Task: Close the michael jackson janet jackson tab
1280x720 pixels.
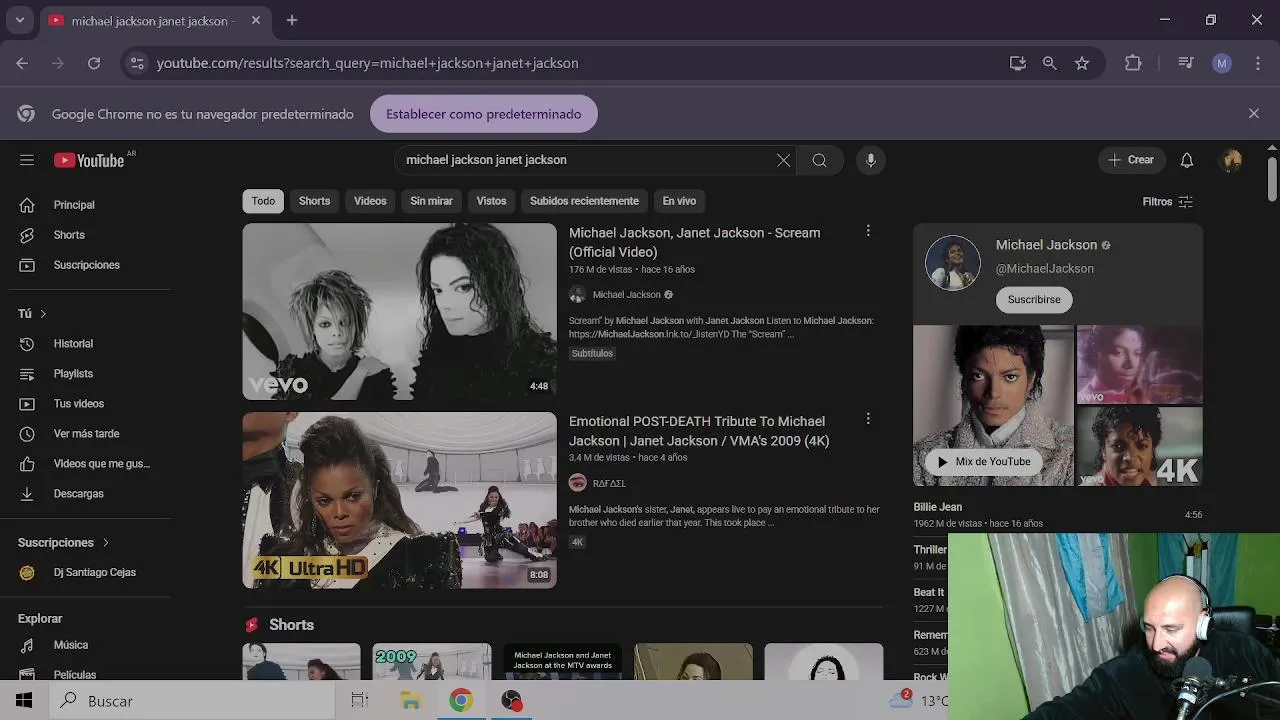Action: click(x=256, y=20)
